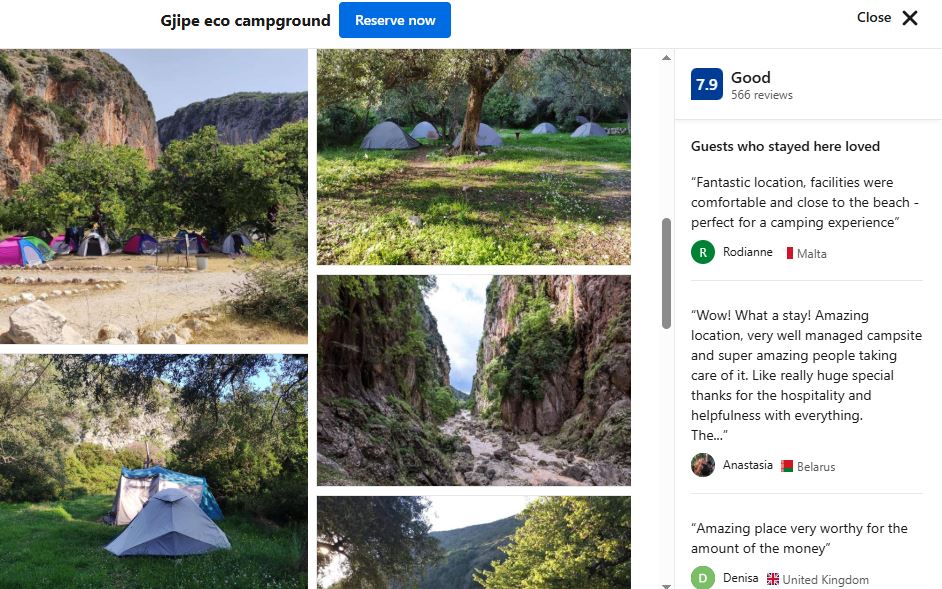This screenshot has height=589, width=942.
Task: Click the 7.9 rating score badge
Action: [706, 85]
